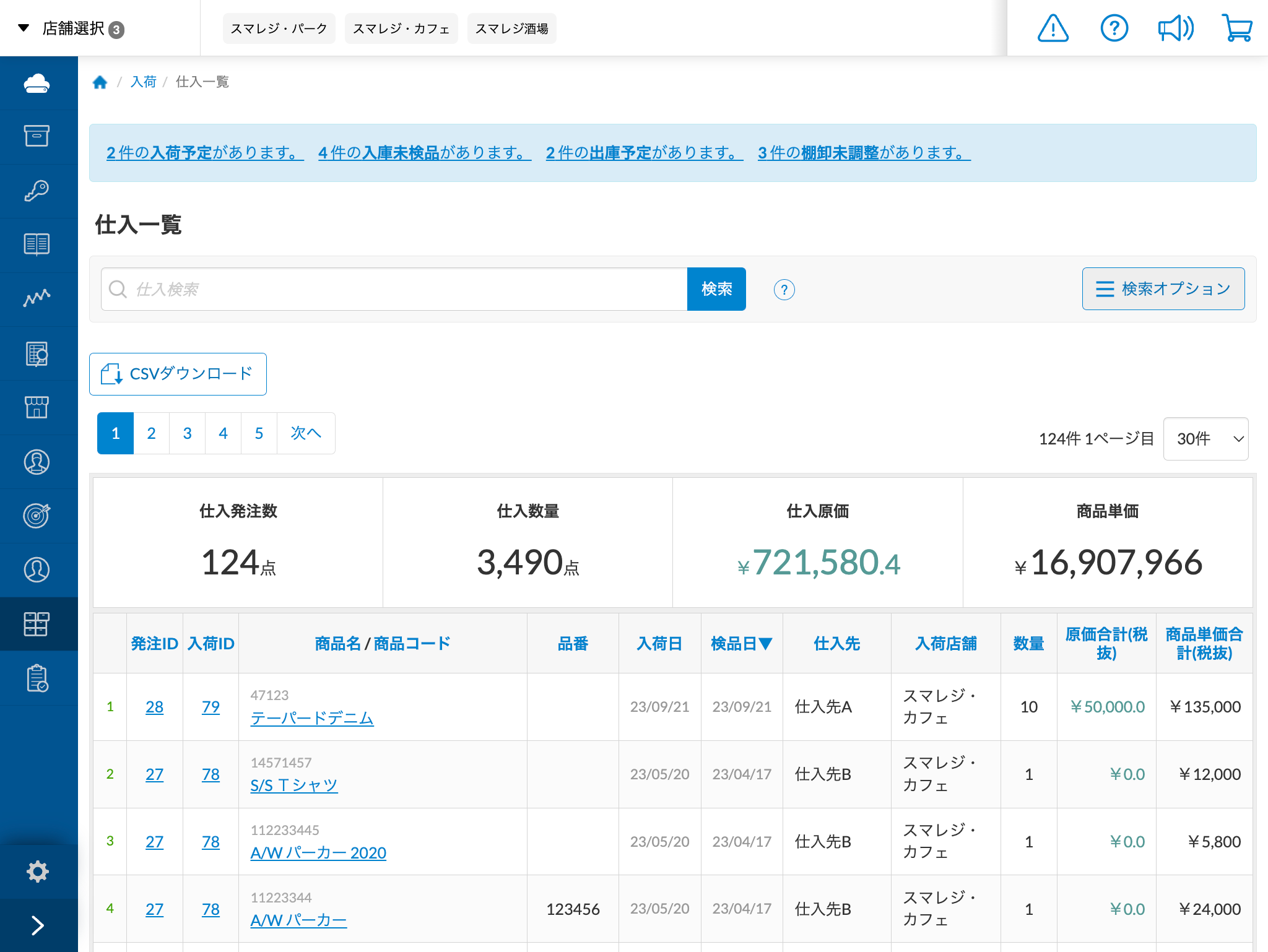Open the settings gear in the sidebar
Screen dimensions: 1268x952
[38, 871]
